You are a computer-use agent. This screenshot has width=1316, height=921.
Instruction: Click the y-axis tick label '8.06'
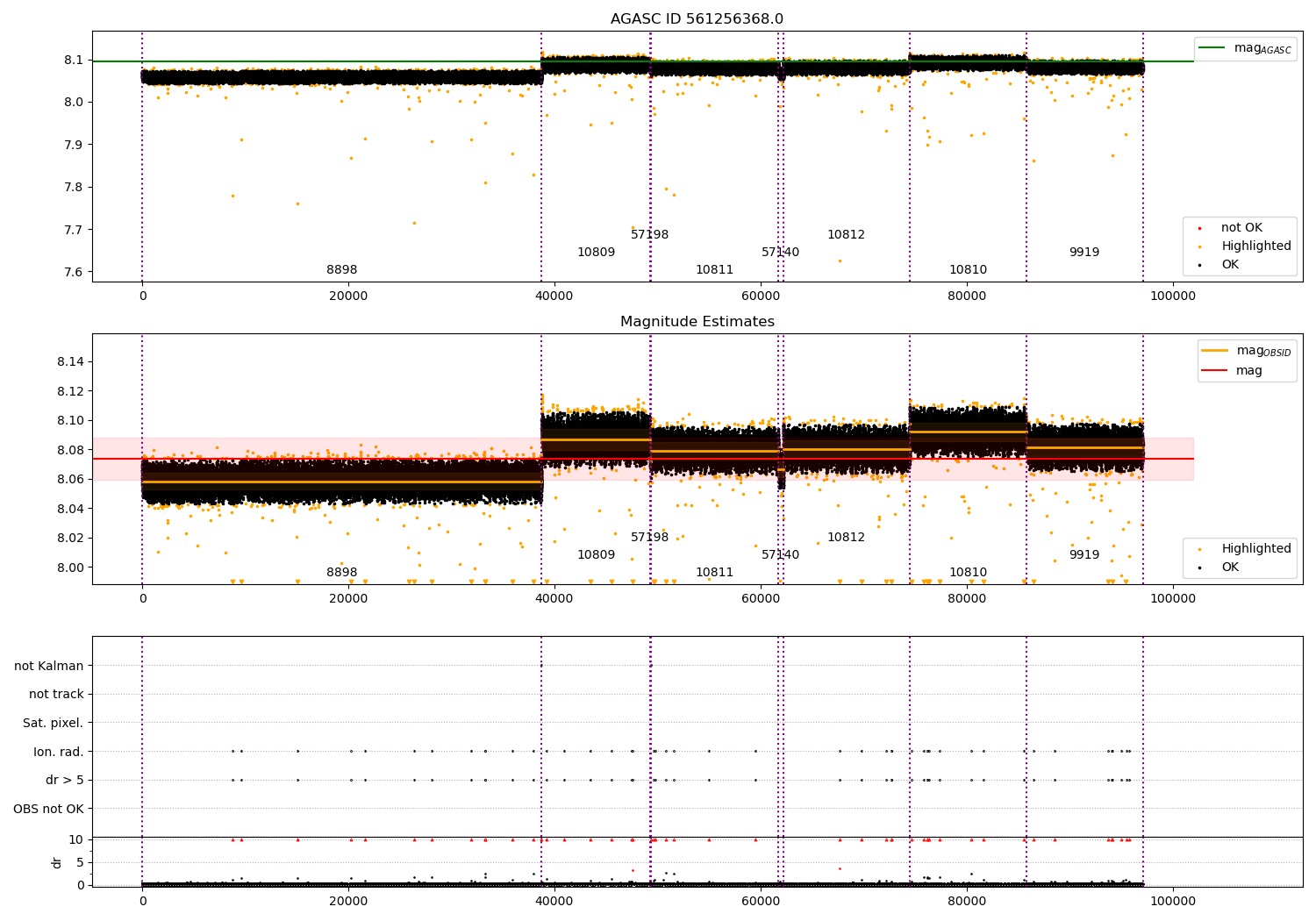tap(71, 480)
